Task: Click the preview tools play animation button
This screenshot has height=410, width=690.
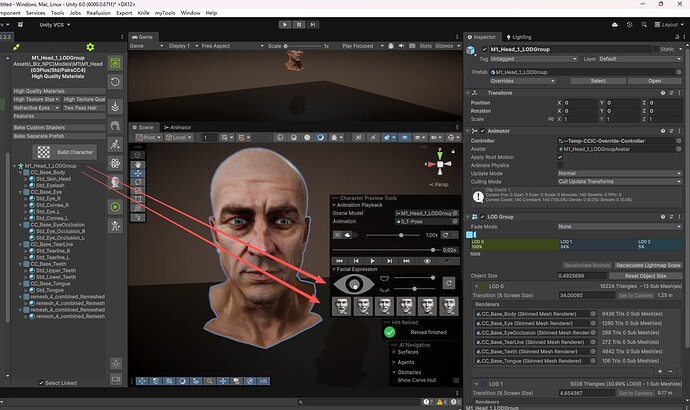Action: coord(372,261)
